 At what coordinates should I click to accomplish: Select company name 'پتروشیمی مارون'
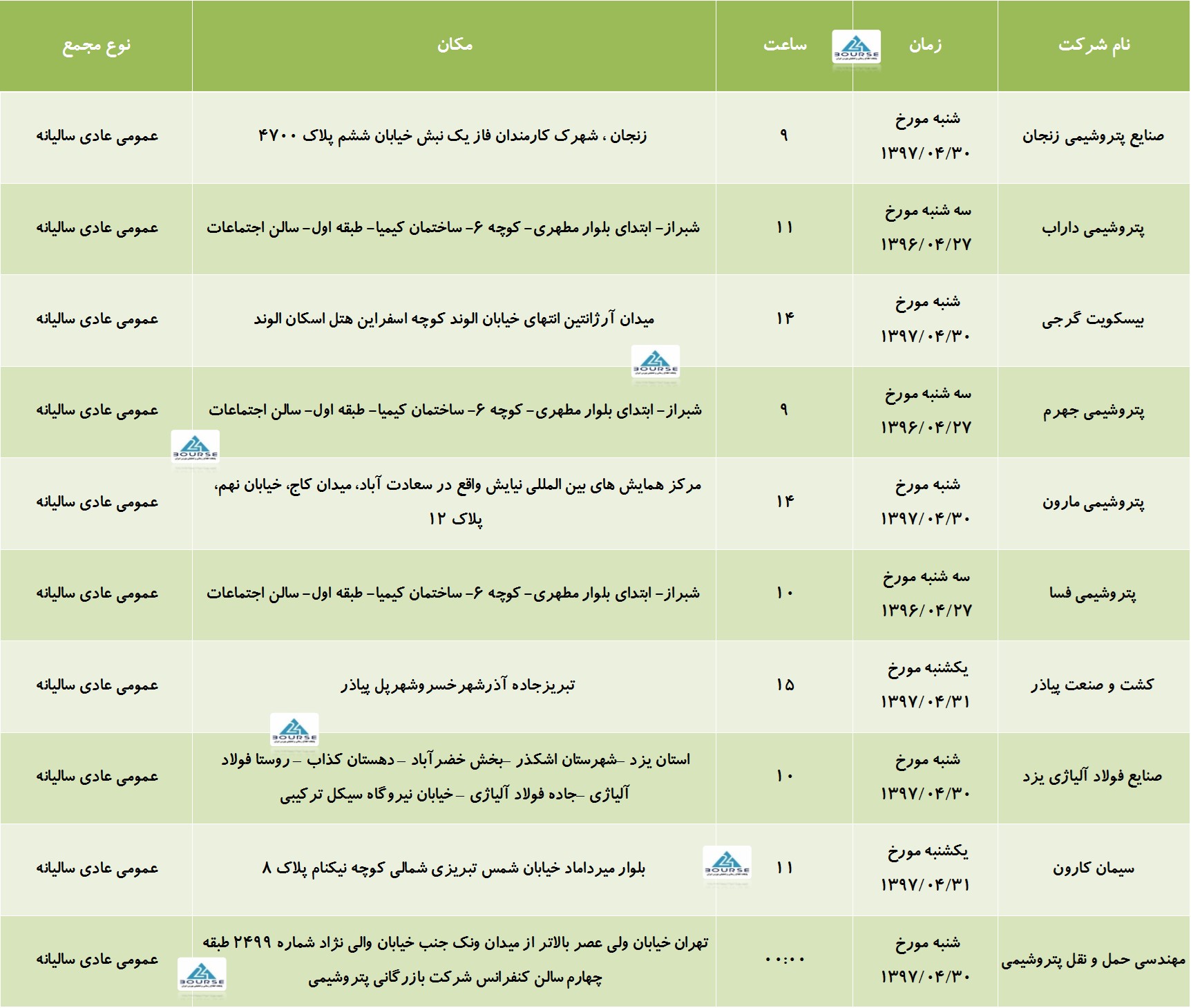pyautogui.click(x=1094, y=503)
